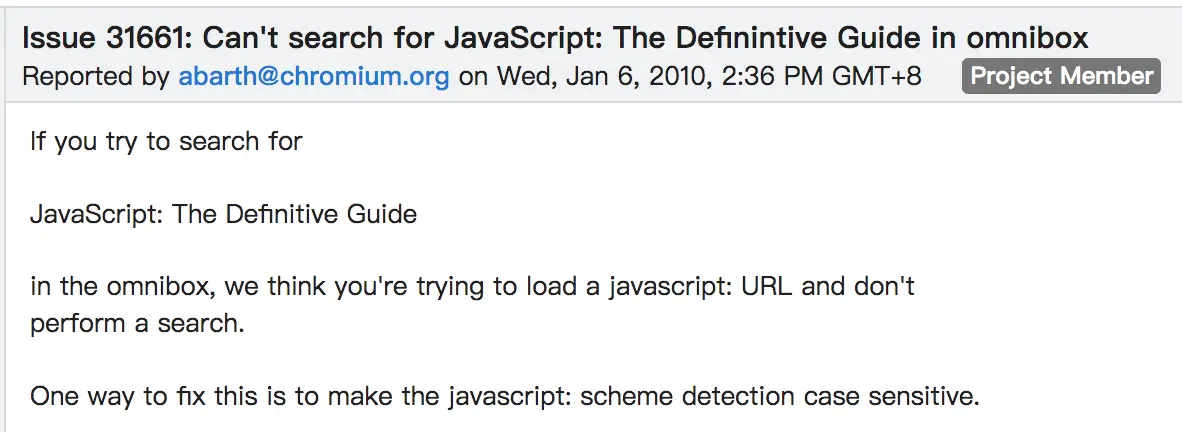Click the sentence beginning "One way to fix this"

point(504,397)
